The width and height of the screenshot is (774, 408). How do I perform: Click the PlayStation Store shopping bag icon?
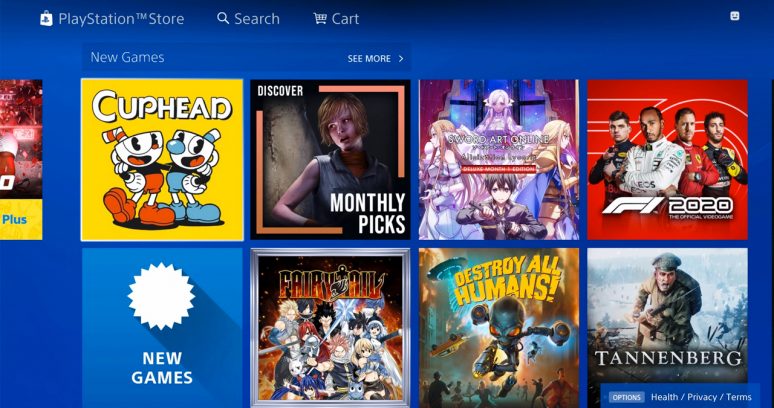pos(46,19)
